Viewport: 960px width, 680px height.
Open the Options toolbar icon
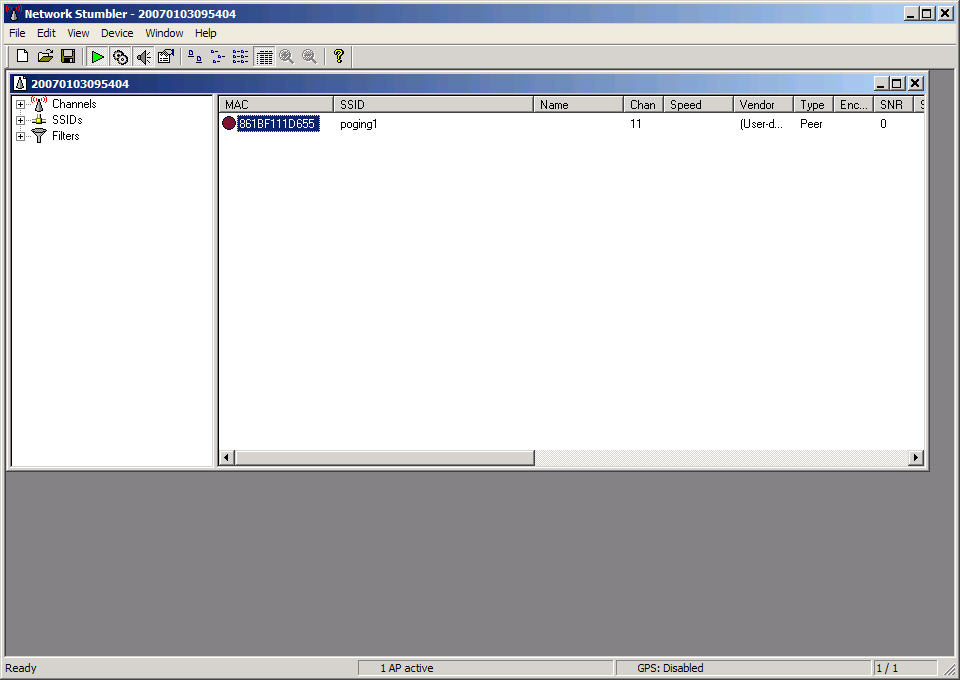point(166,57)
